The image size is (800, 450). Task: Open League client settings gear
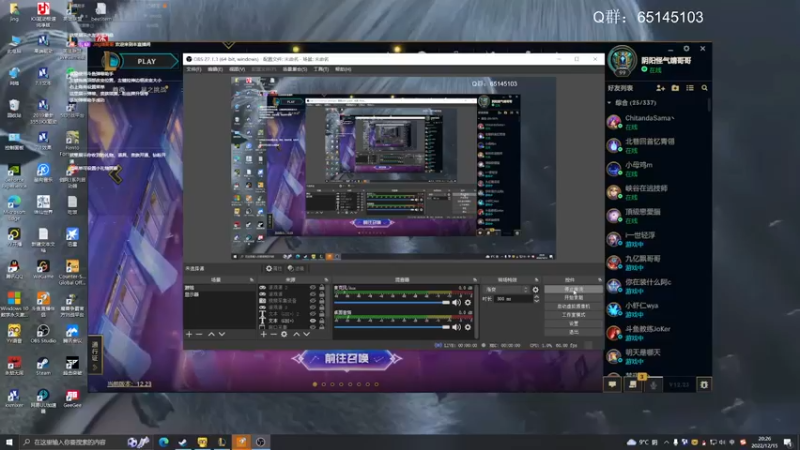tap(686, 48)
